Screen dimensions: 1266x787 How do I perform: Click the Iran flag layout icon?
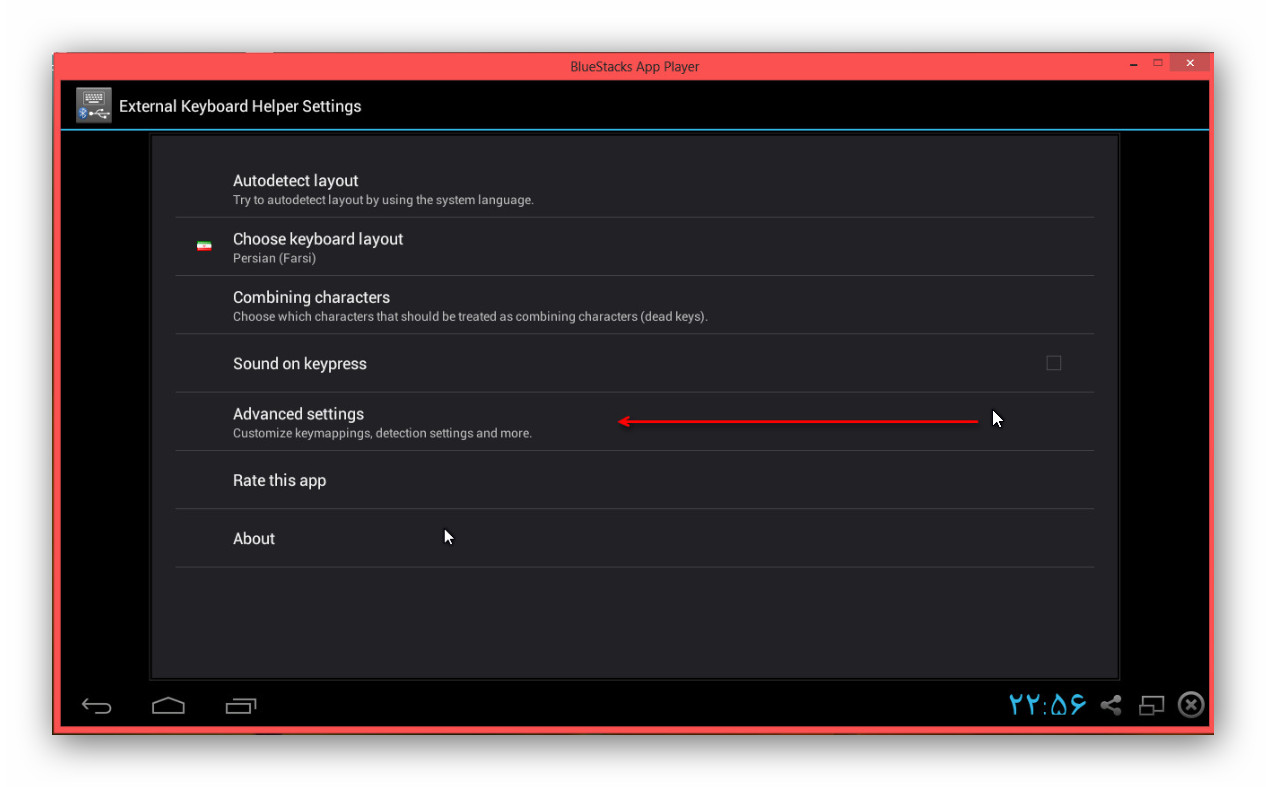point(204,246)
